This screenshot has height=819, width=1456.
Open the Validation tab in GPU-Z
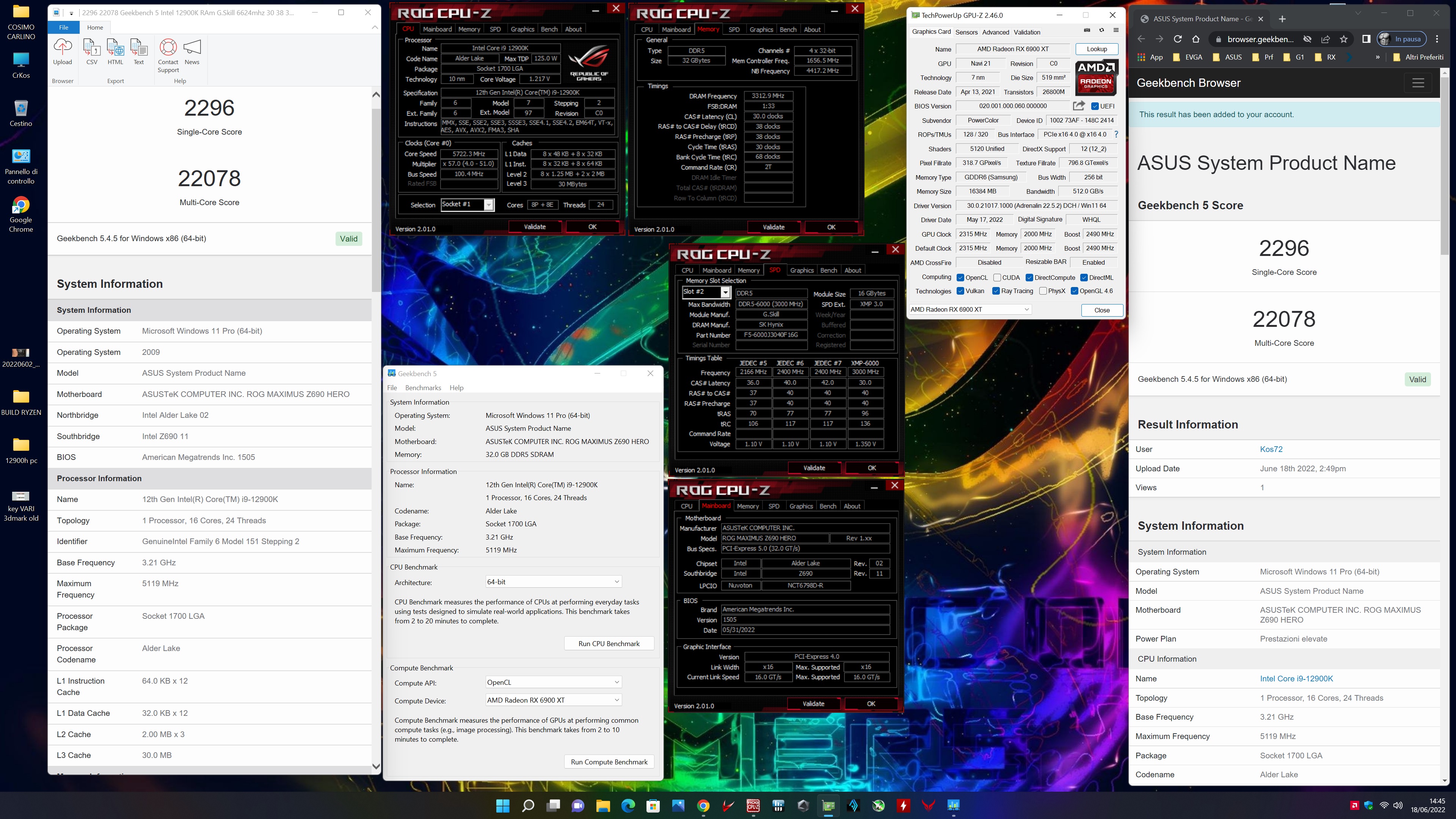tap(1027, 32)
